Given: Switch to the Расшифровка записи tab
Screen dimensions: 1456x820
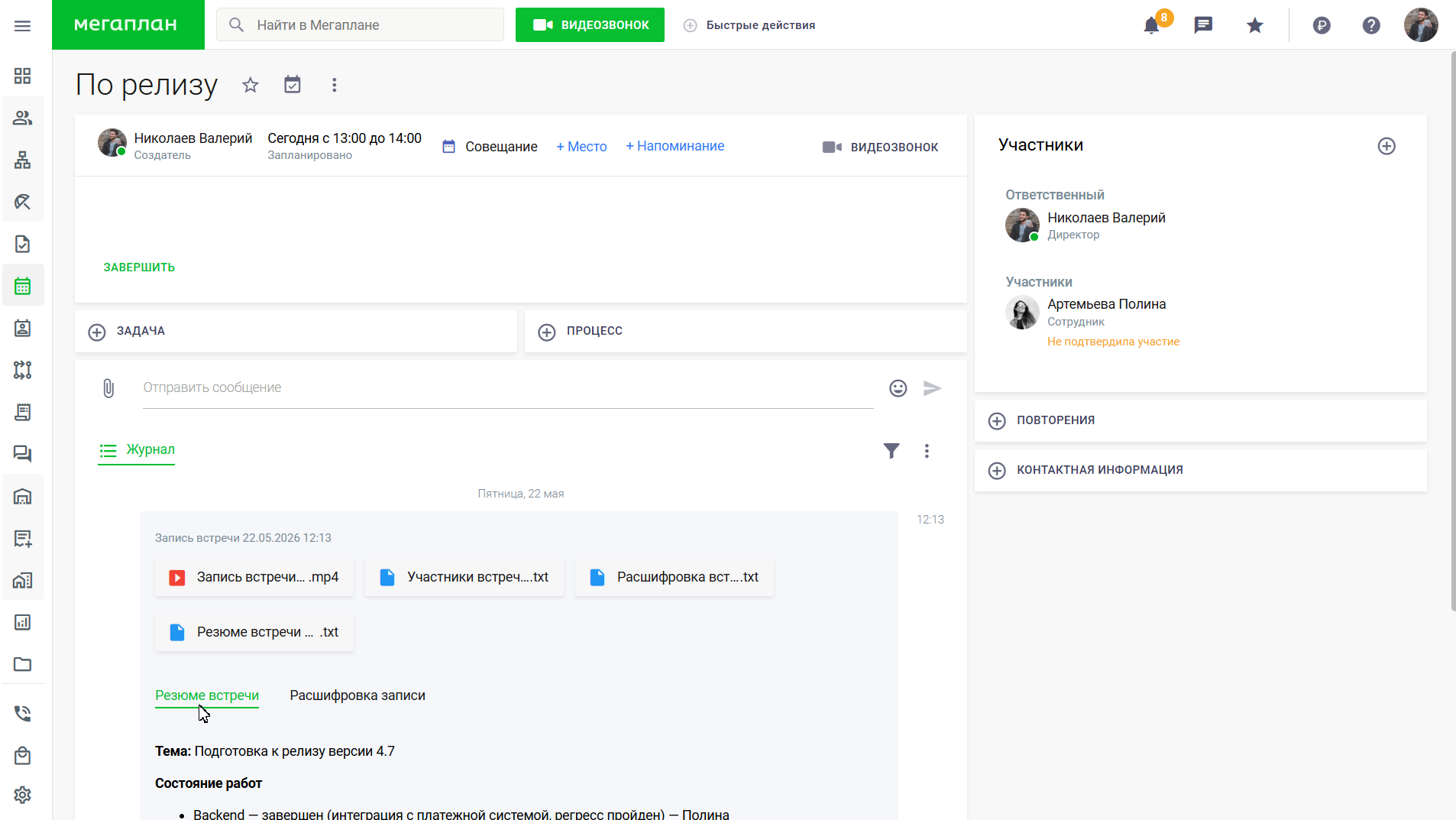Looking at the screenshot, I should 358,695.
